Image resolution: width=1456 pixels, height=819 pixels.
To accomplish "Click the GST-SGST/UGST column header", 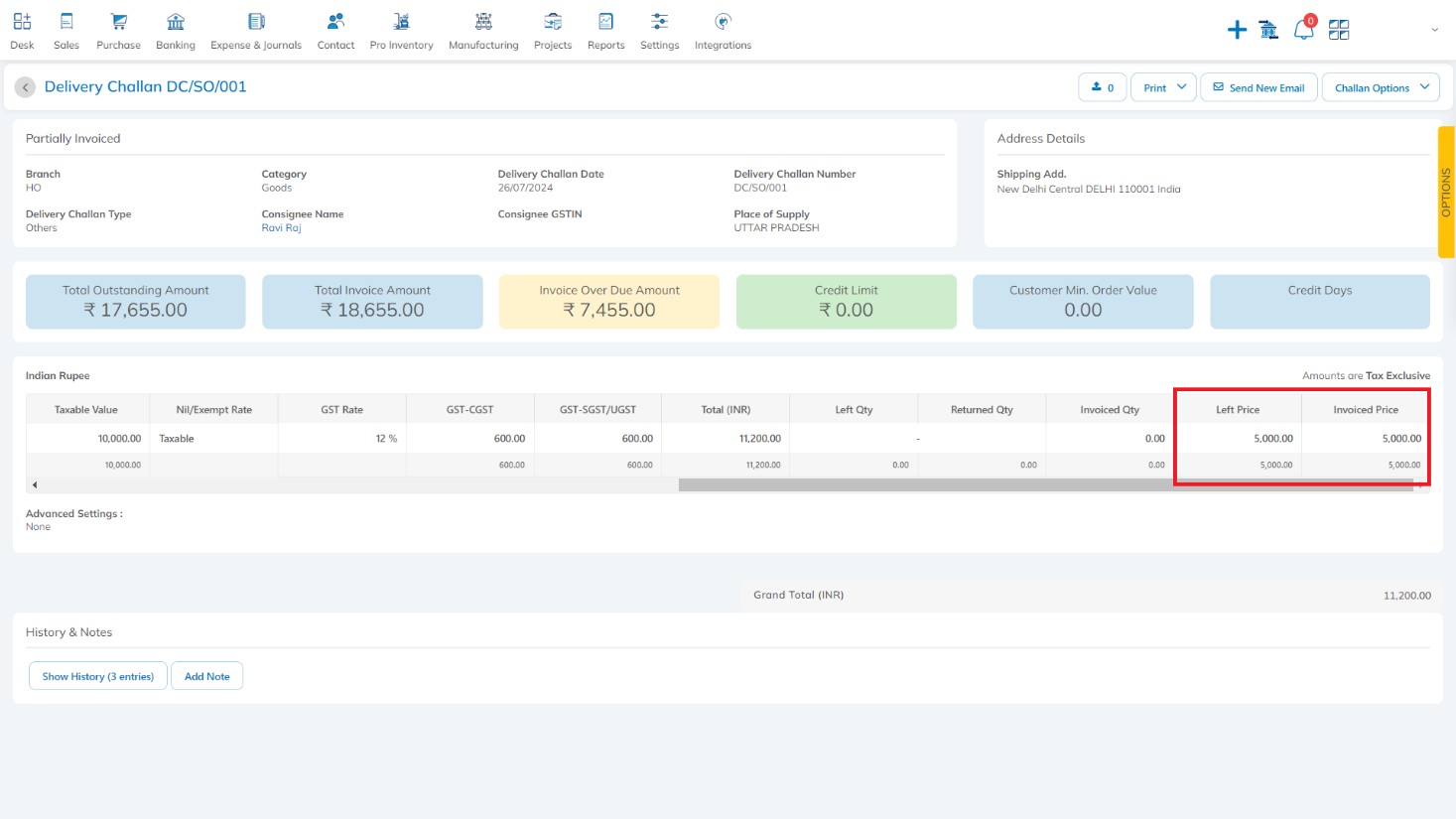I will [x=597, y=409].
